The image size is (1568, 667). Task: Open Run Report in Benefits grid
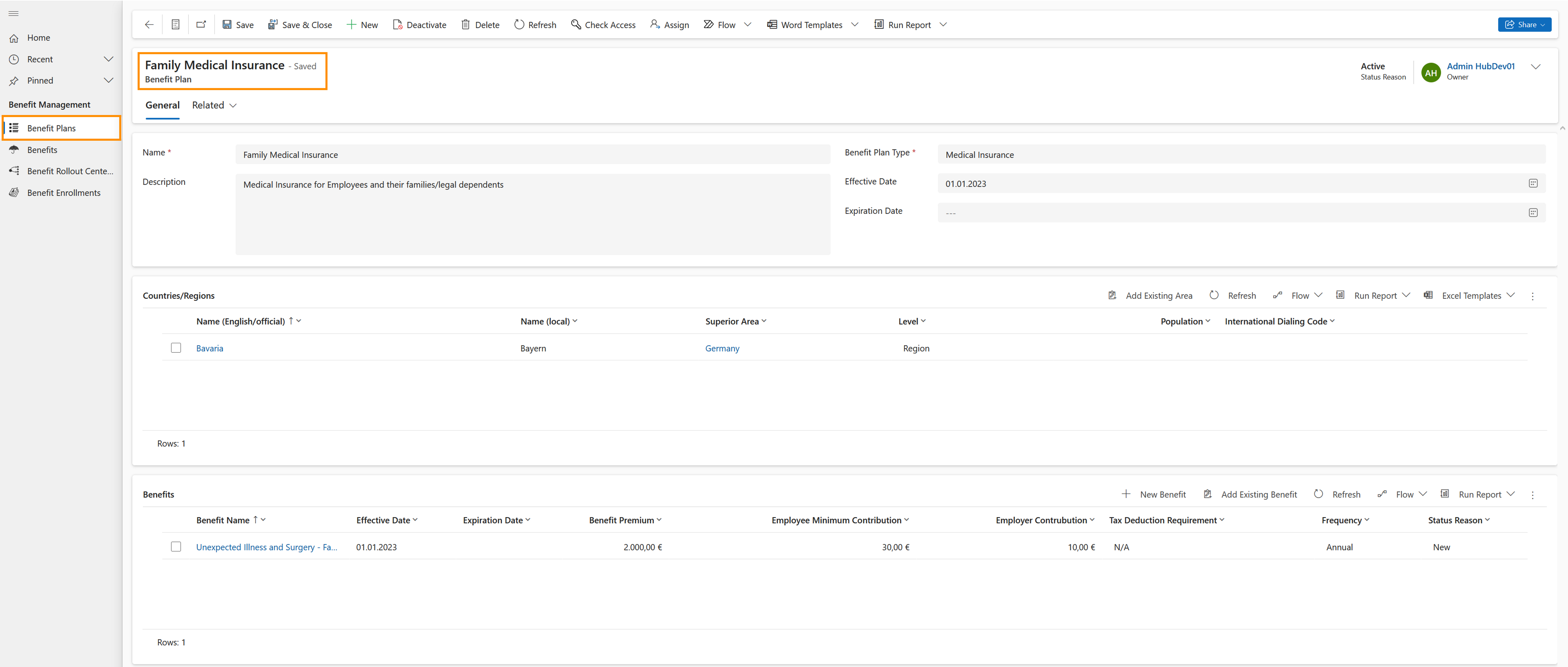point(1477,494)
